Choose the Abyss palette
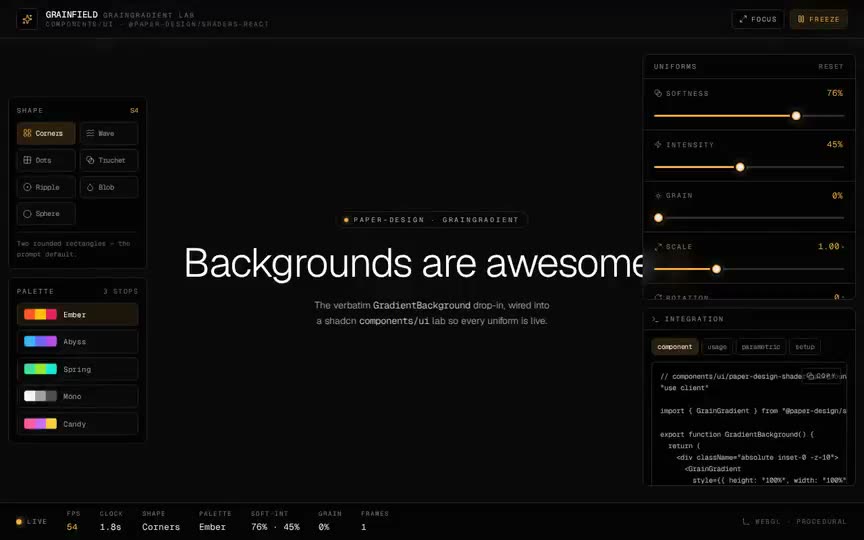Screen dimensions: 864x540 (x=78, y=342)
